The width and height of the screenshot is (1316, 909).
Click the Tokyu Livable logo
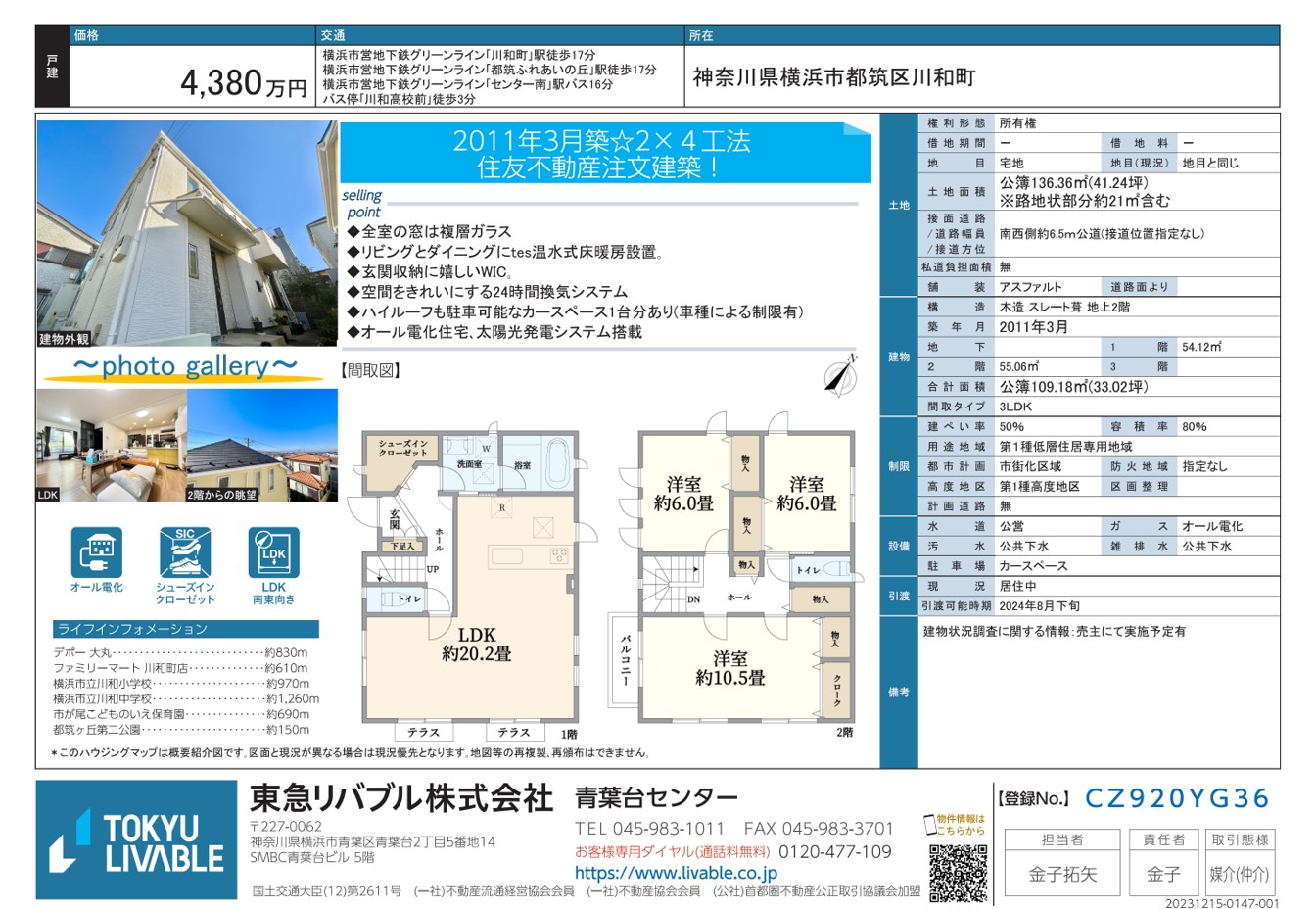[x=137, y=840]
